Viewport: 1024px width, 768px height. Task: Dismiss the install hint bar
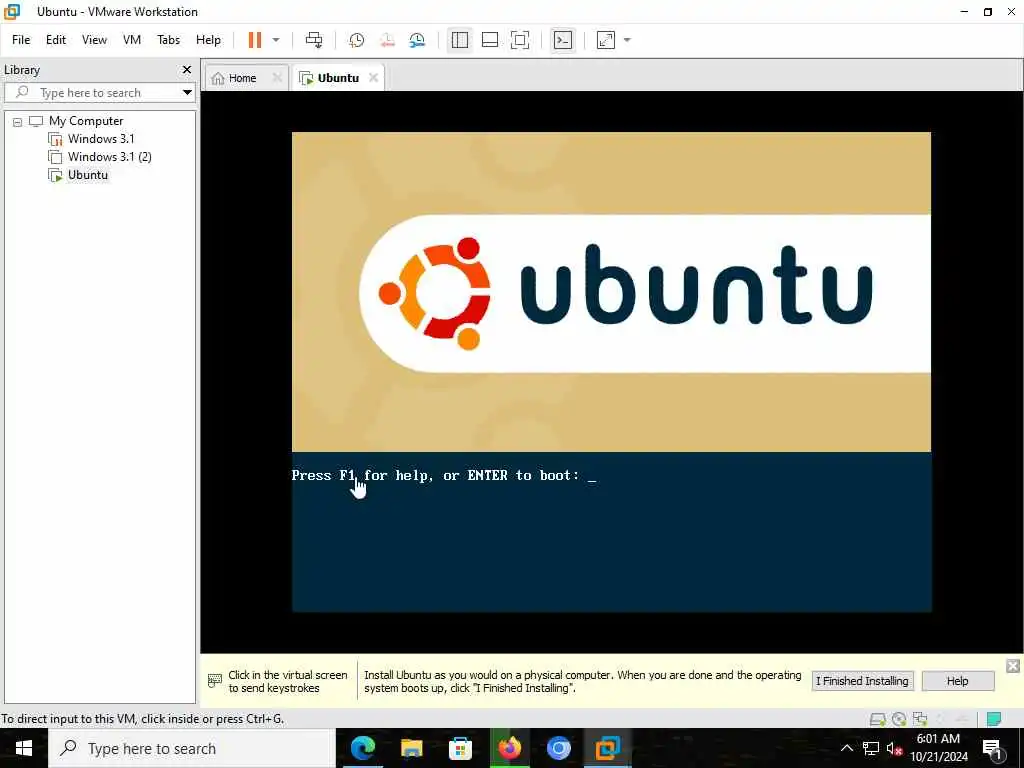click(x=1013, y=666)
